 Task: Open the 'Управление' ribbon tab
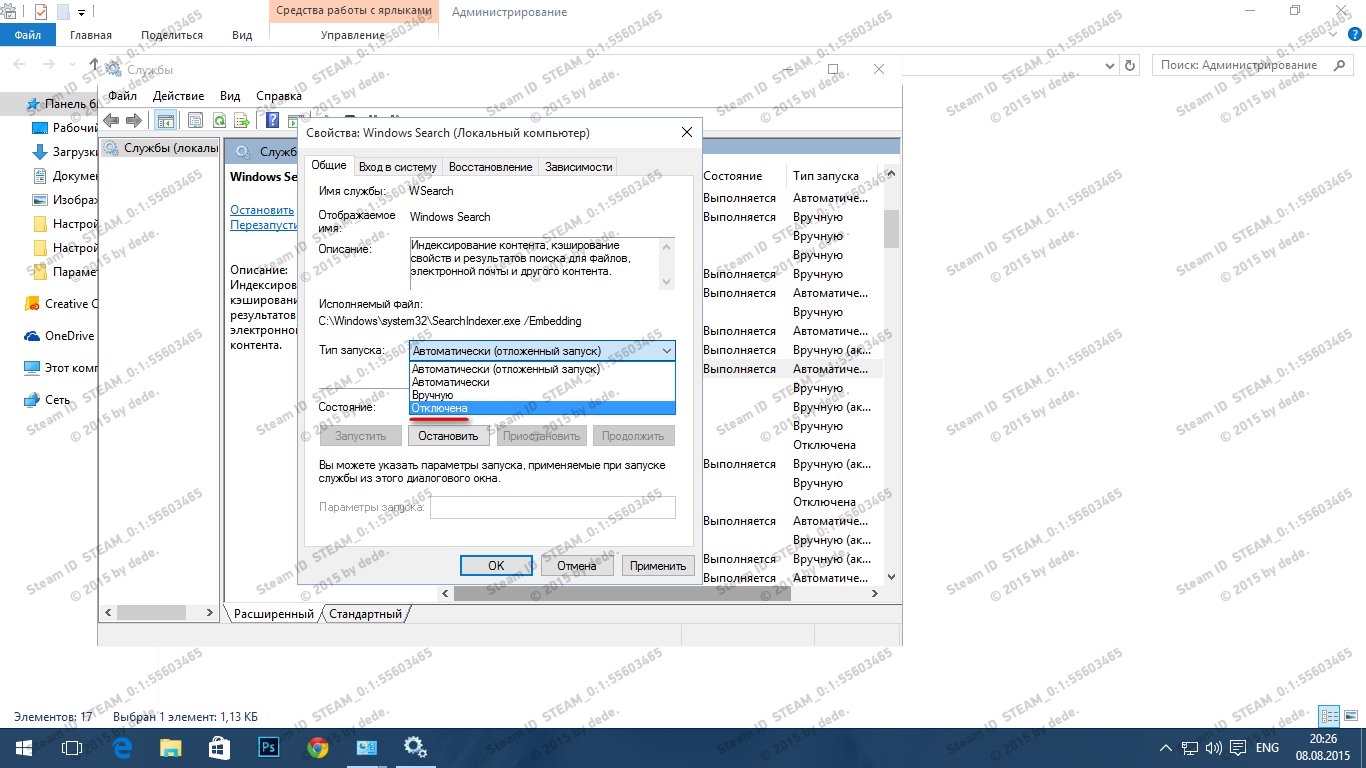[353, 35]
